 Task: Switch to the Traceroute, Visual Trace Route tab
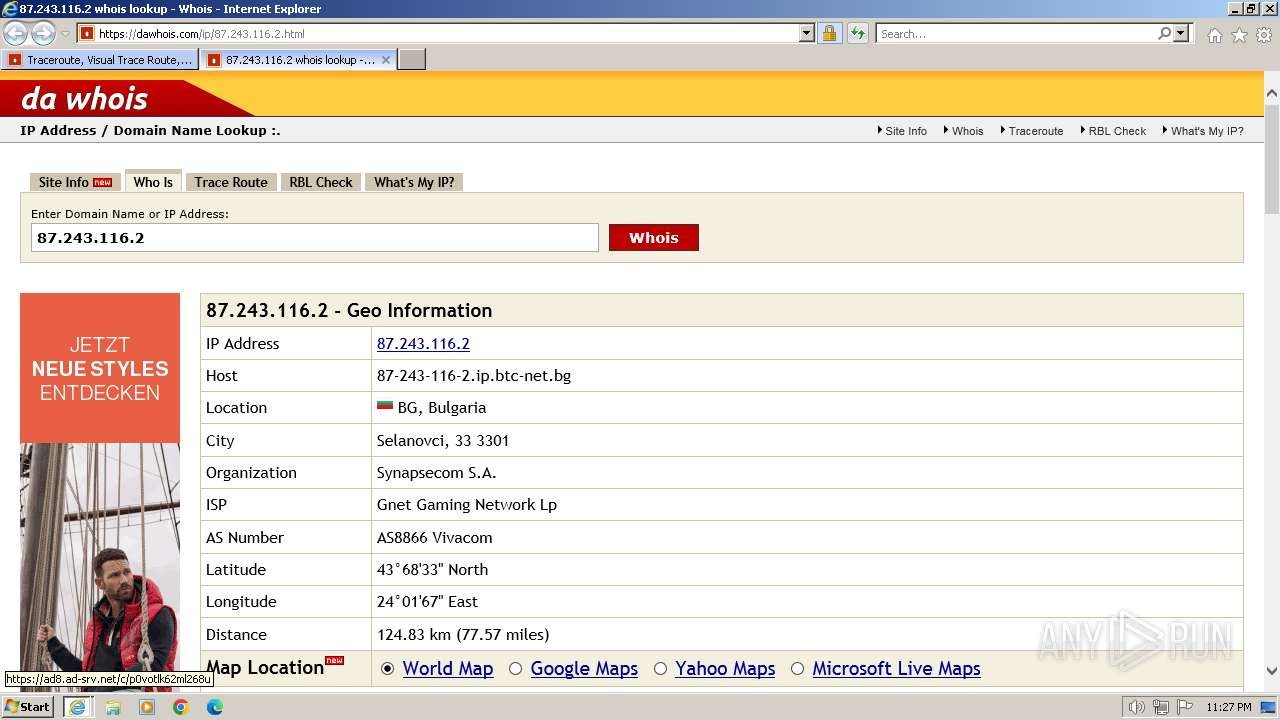99,60
